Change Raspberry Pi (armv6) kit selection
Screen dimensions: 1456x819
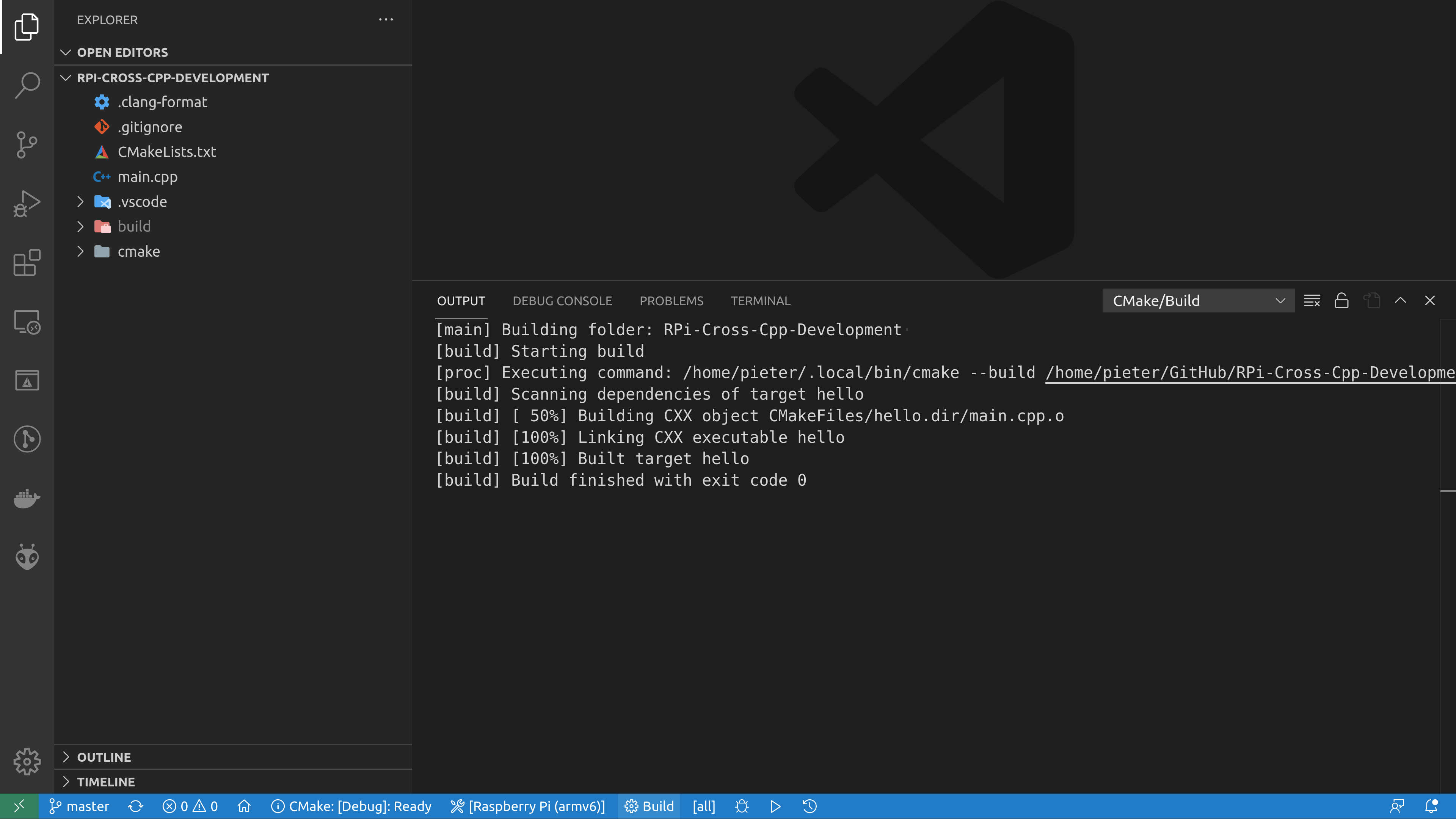[527, 806]
